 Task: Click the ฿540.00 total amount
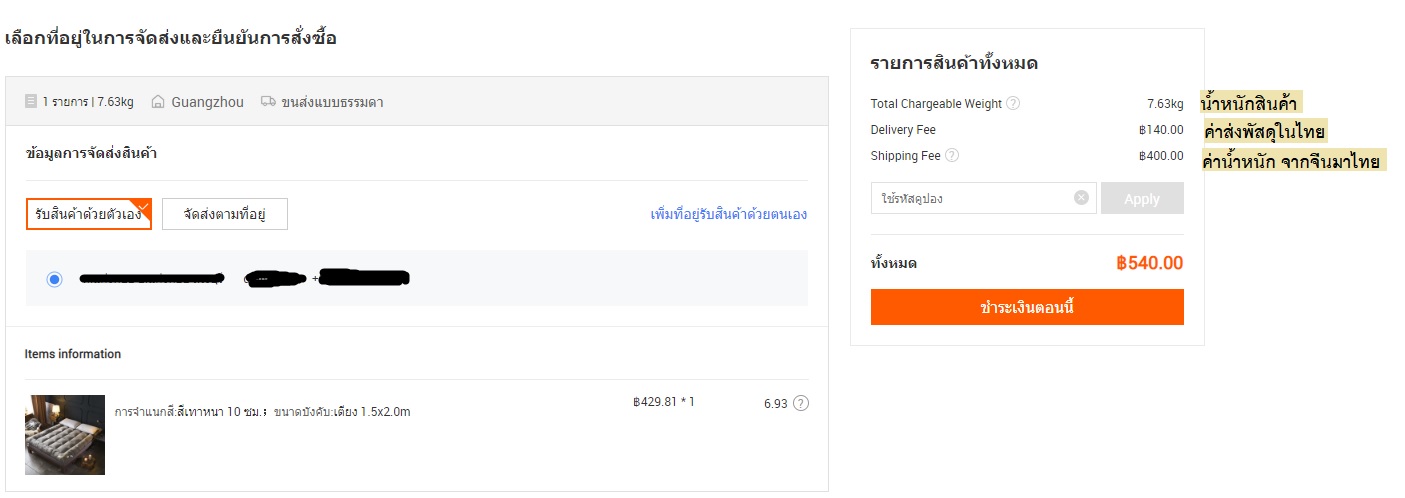tap(1149, 263)
